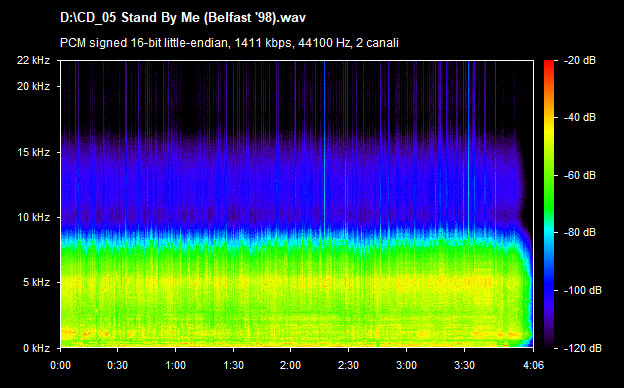Click the 20 kHz frequency axis label
This screenshot has width=624, height=388.
coord(33,86)
